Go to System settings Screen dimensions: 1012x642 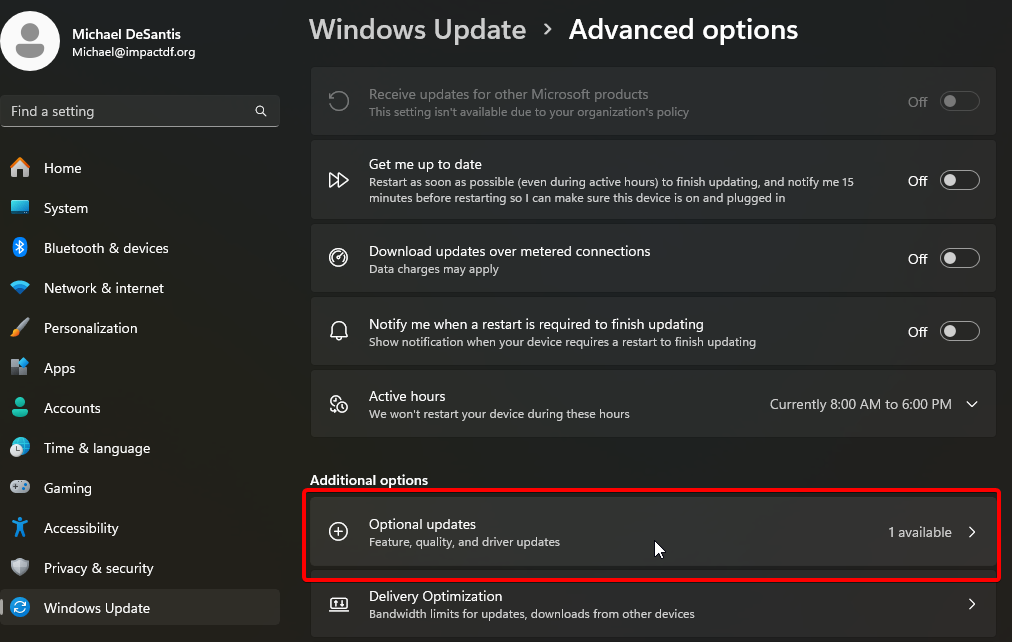click(x=140, y=208)
